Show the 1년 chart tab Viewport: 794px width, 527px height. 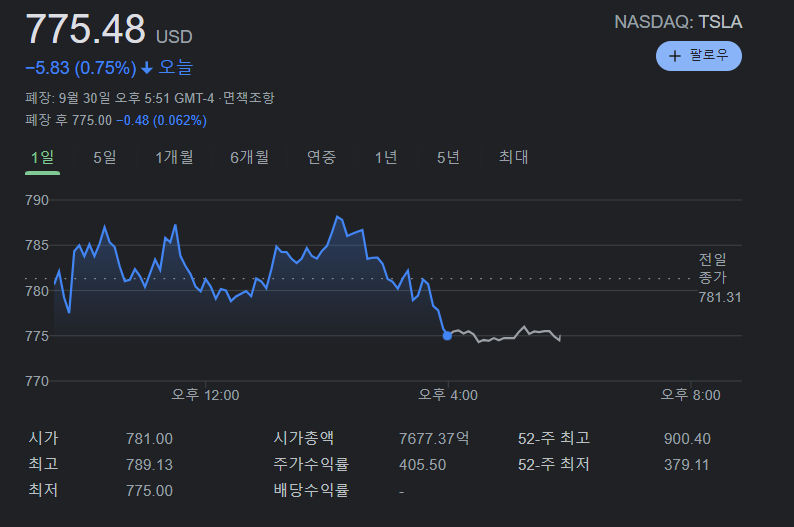pyautogui.click(x=386, y=157)
